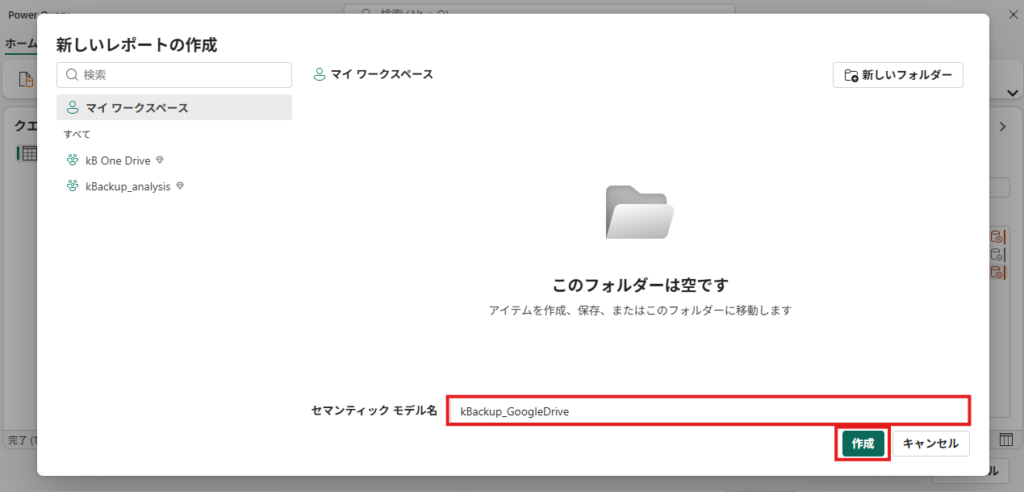The width and height of the screenshot is (1024, 492).
Task: Switch to the ホーム tab
Action: 18,44
